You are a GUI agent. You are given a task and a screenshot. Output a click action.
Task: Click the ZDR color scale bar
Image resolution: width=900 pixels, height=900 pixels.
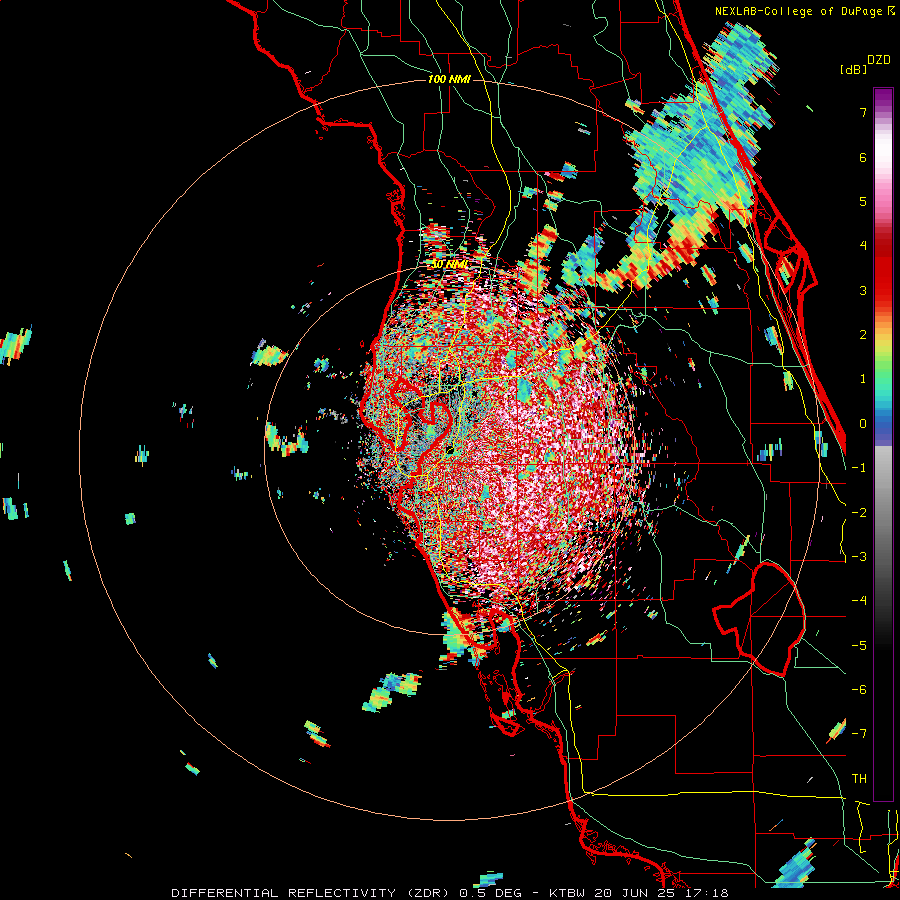(883, 444)
